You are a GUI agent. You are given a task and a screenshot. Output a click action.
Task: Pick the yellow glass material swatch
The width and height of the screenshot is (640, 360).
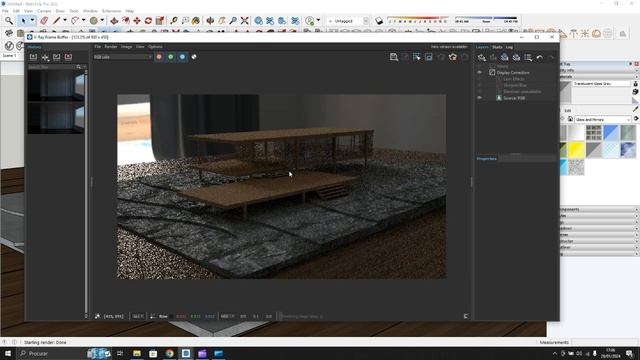pos(576,150)
